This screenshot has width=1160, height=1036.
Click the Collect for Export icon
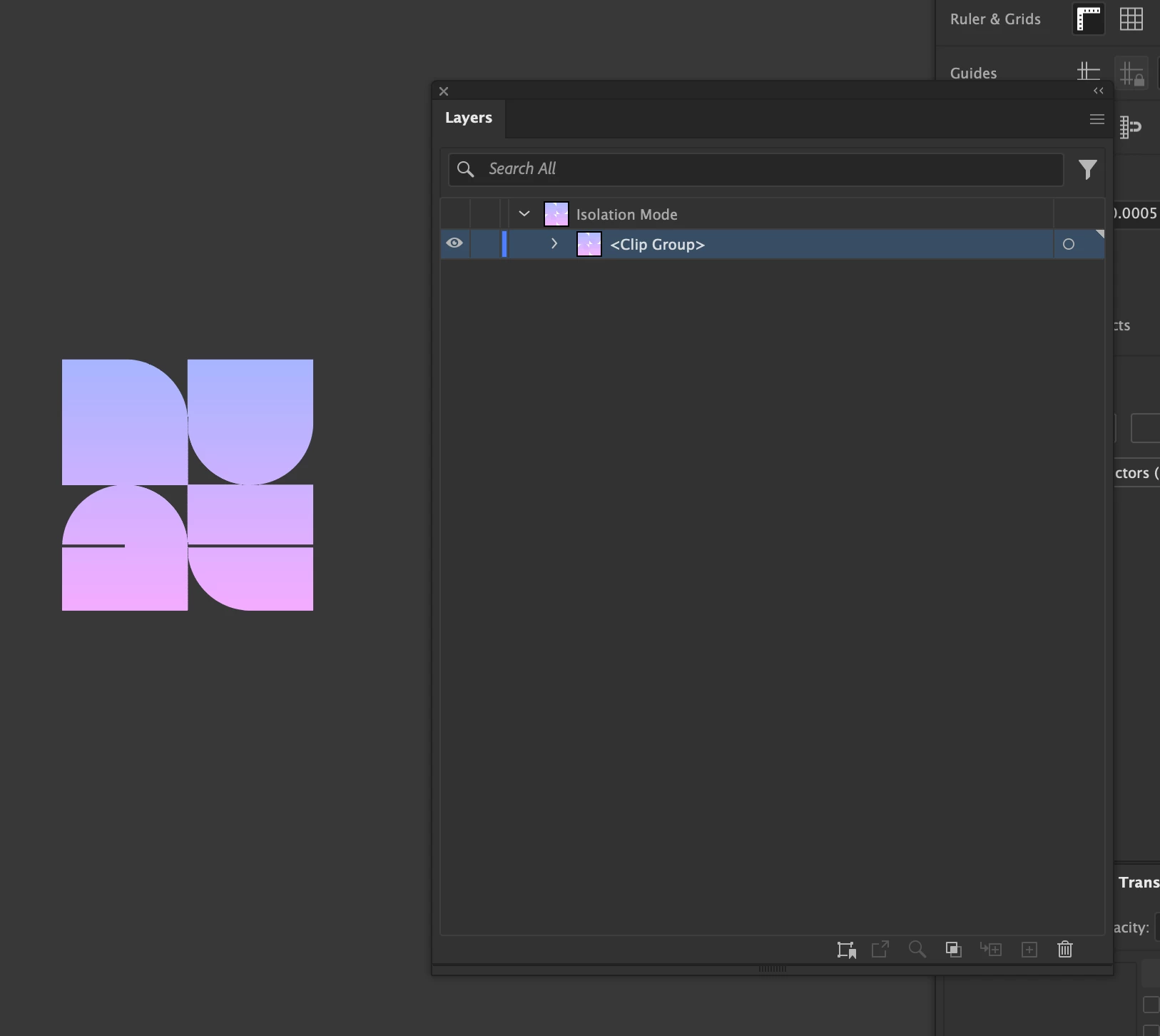(846, 950)
